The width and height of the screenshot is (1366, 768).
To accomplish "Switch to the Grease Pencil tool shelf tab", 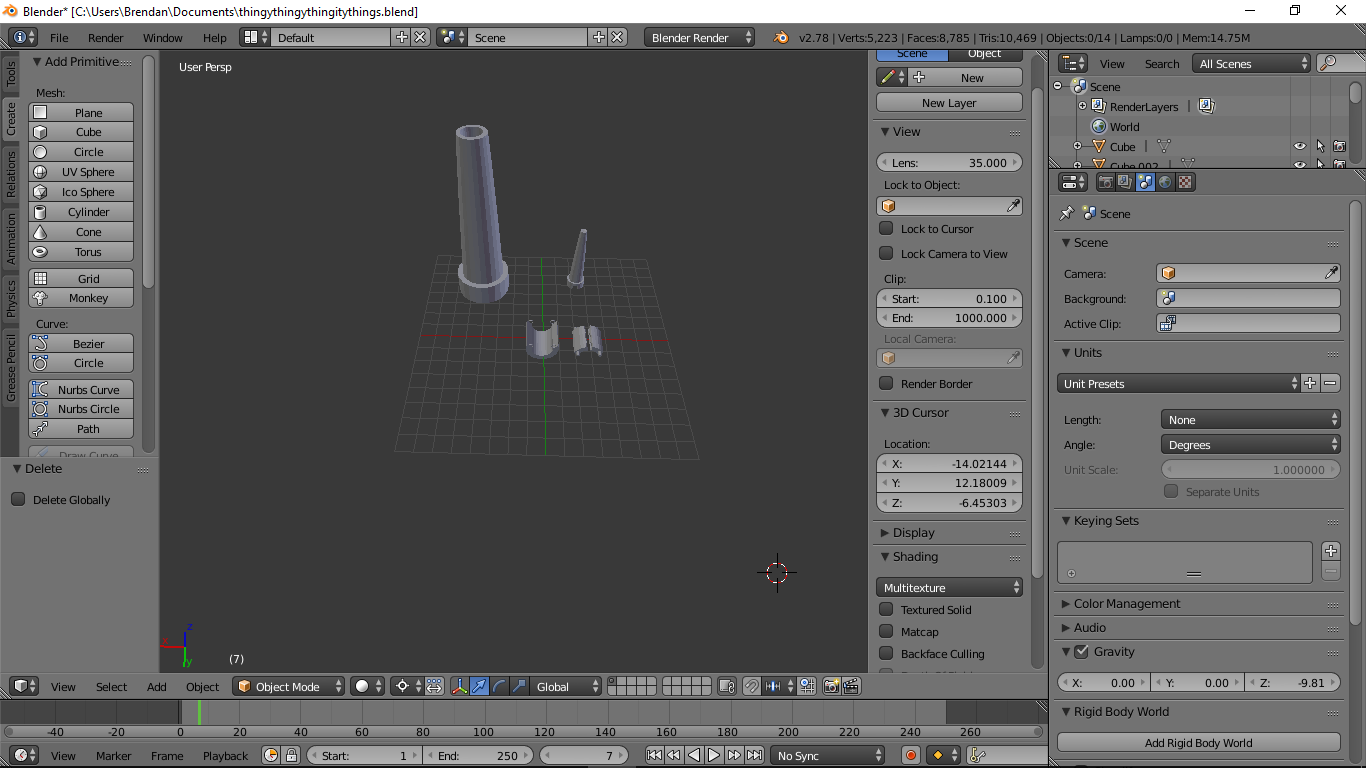I will click(11, 368).
